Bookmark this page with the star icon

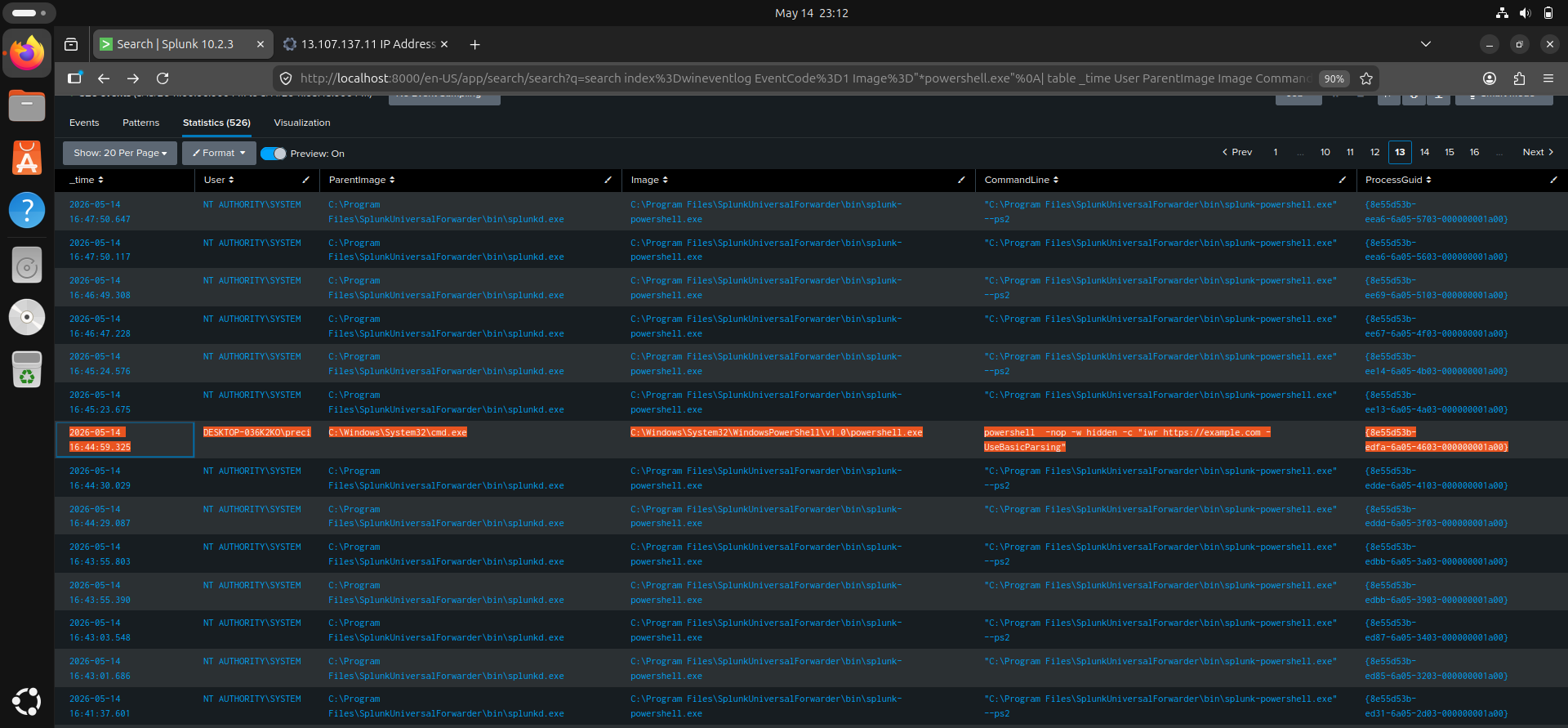pos(1366,78)
